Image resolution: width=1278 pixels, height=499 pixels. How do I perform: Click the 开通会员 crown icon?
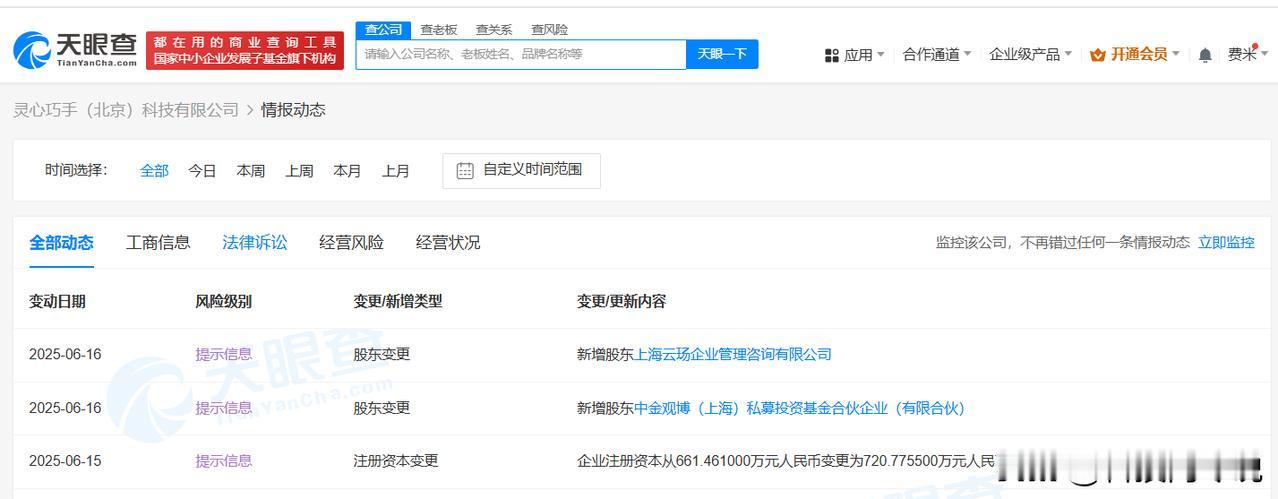(1098, 55)
